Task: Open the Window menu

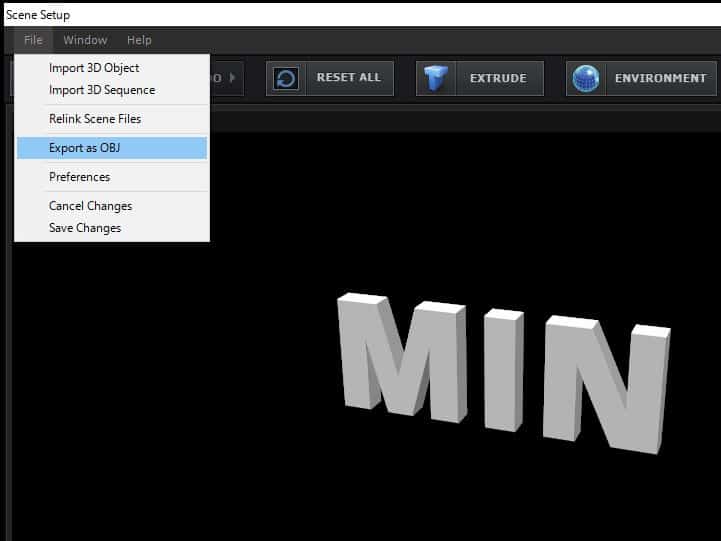Action: point(85,40)
